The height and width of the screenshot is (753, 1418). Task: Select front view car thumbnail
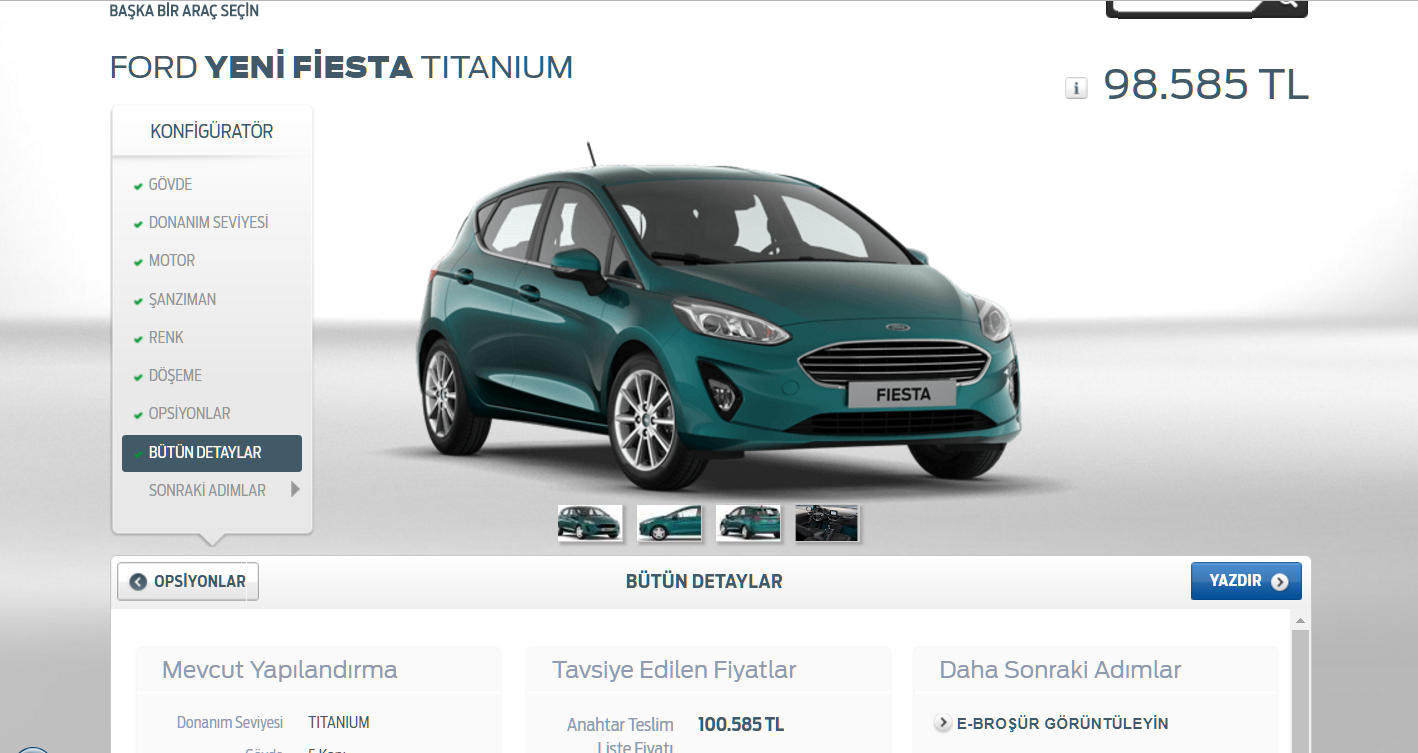click(590, 523)
